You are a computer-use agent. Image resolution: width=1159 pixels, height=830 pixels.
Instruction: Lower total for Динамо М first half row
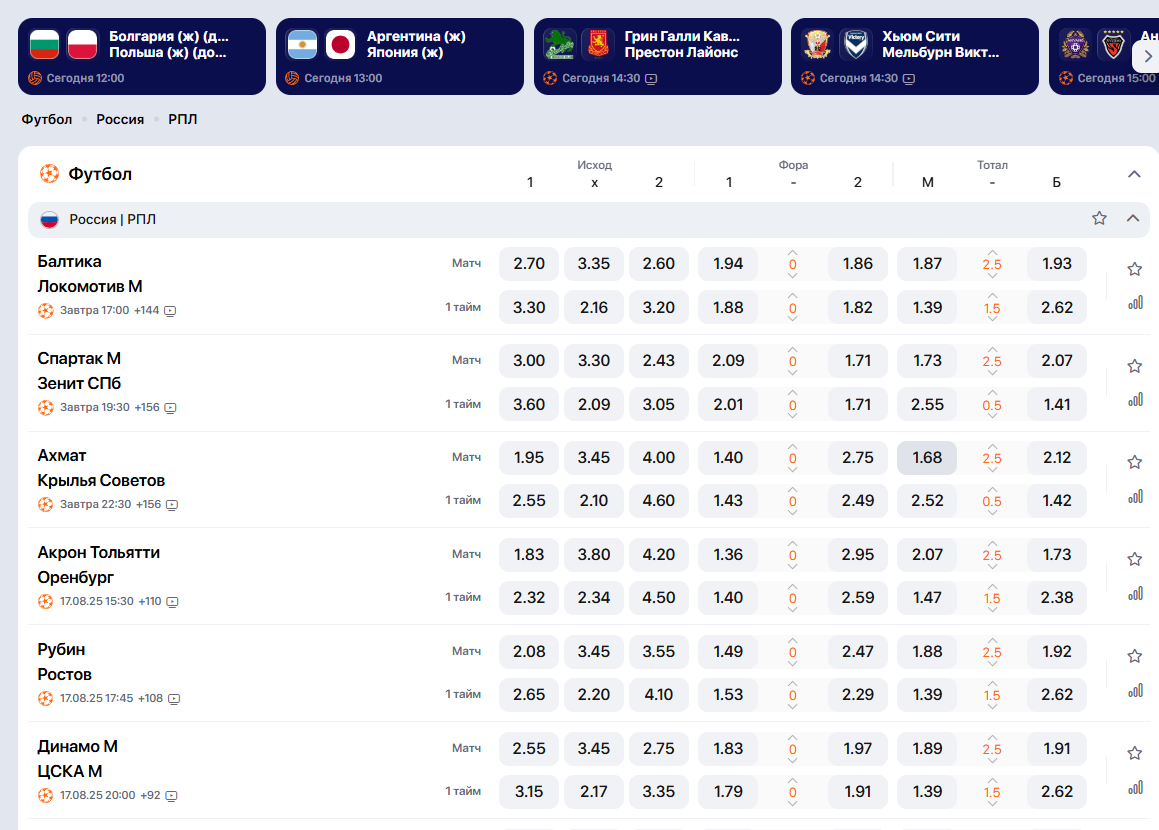[992, 803]
